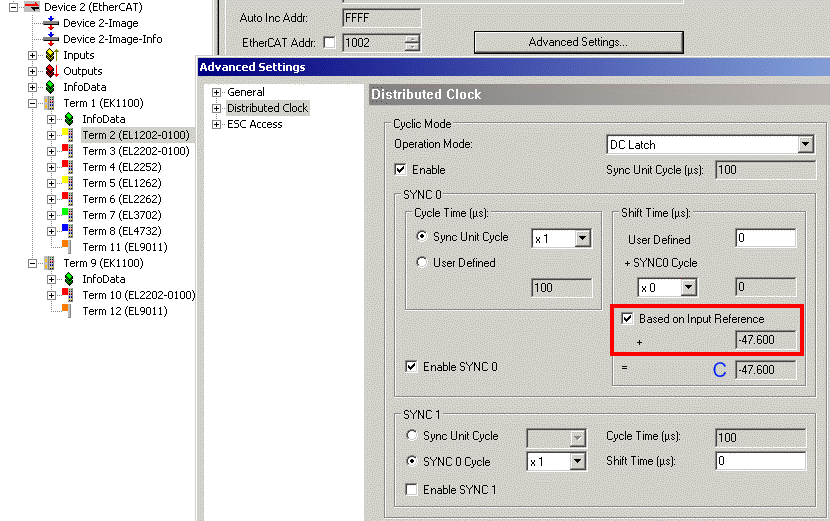This screenshot has width=830, height=521.
Task: Click the Input Reference -47.600 field
Action: 765,339
